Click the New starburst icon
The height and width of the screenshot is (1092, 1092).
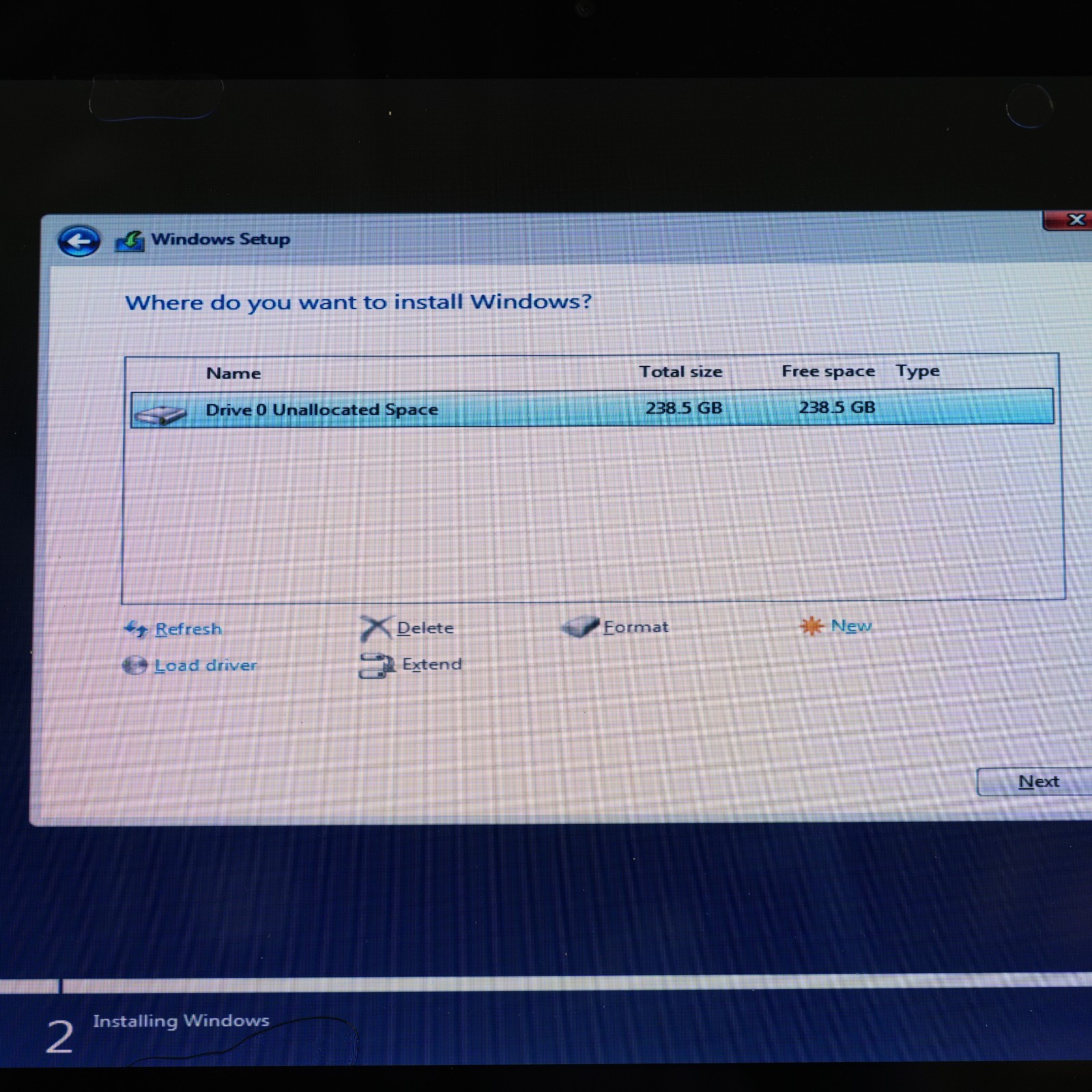click(x=811, y=626)
